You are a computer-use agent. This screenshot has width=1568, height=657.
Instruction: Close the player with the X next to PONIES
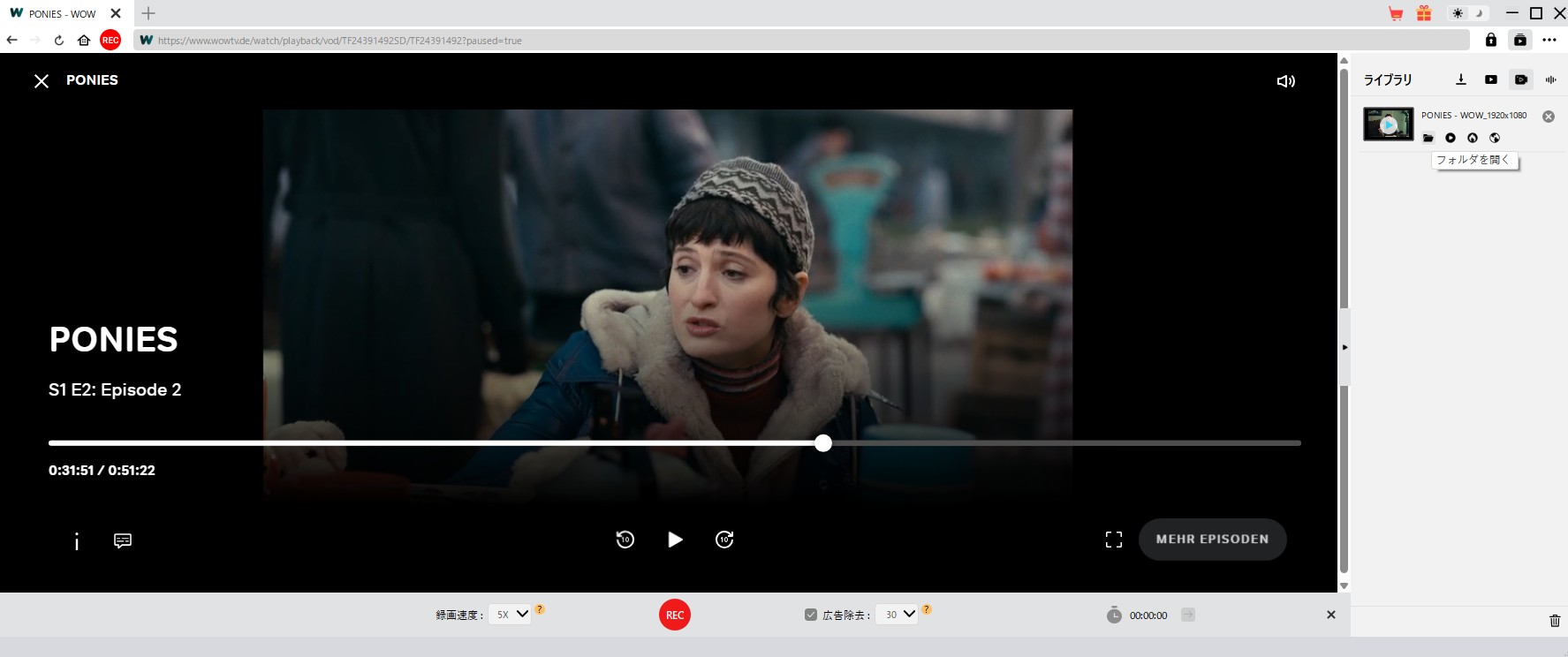tap(42, 81)
